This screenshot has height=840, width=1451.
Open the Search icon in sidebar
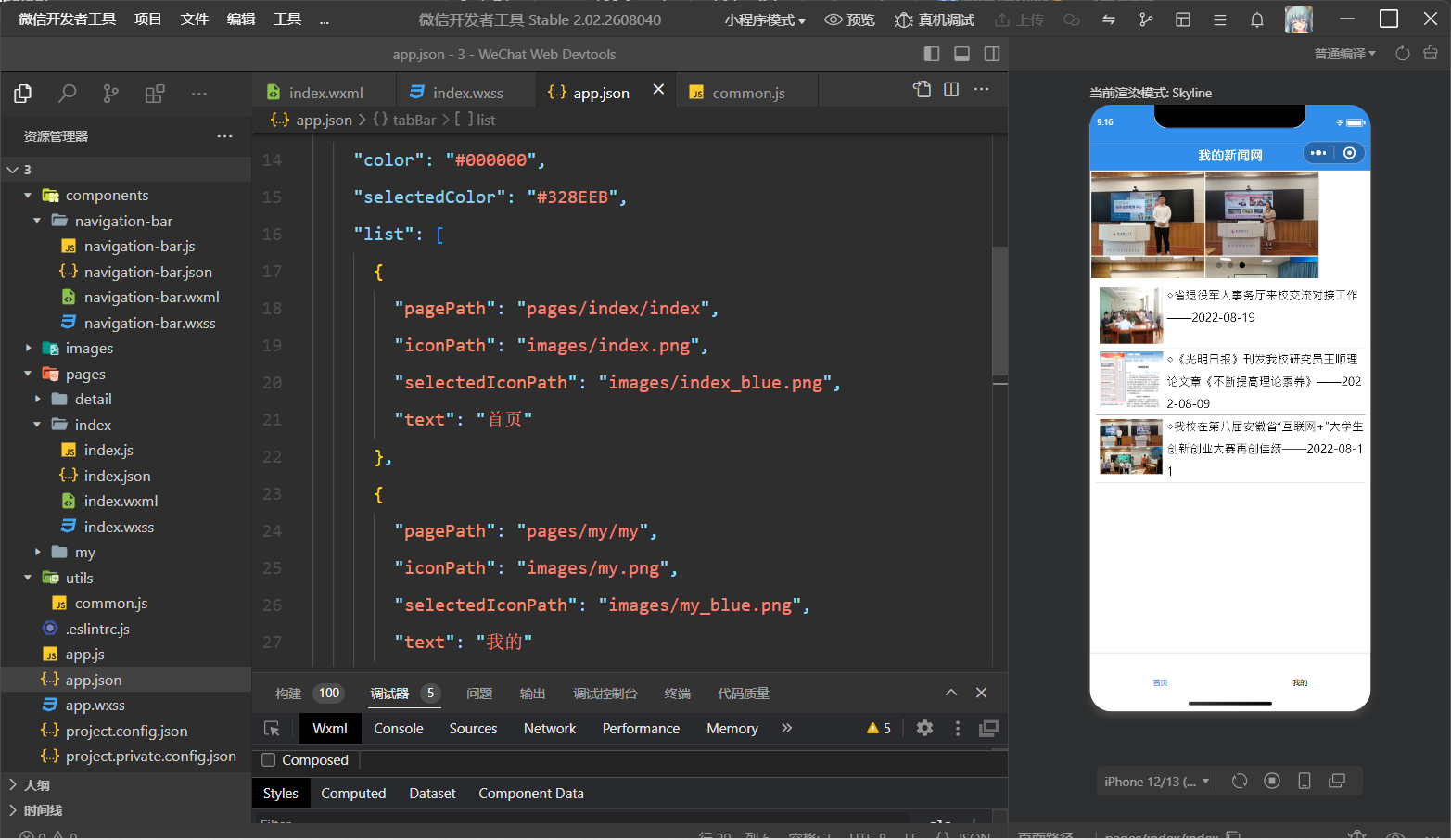pyautogui.click(x=68, y=94)
